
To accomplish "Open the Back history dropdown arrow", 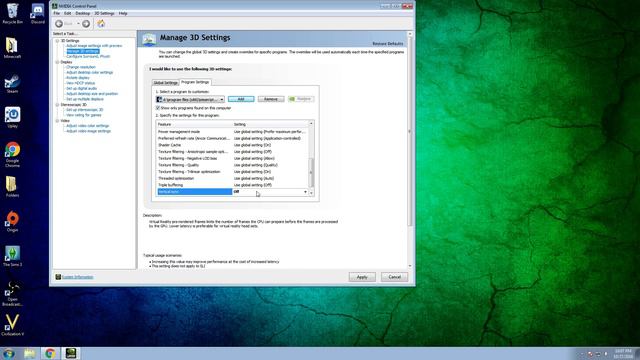I will 78,24.
